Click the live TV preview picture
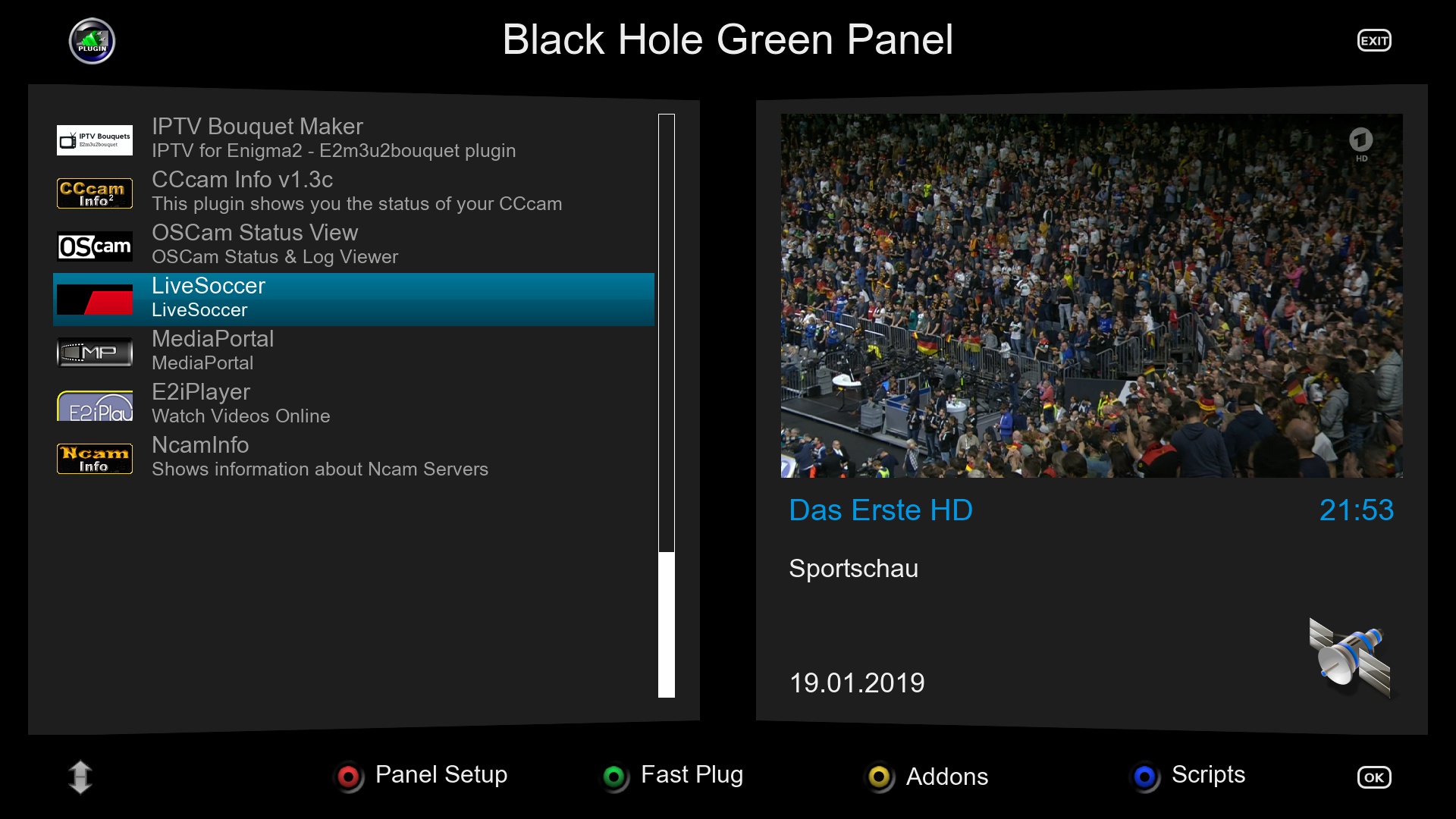Viewport: 1456px width, 819px height. point(1092,296)
